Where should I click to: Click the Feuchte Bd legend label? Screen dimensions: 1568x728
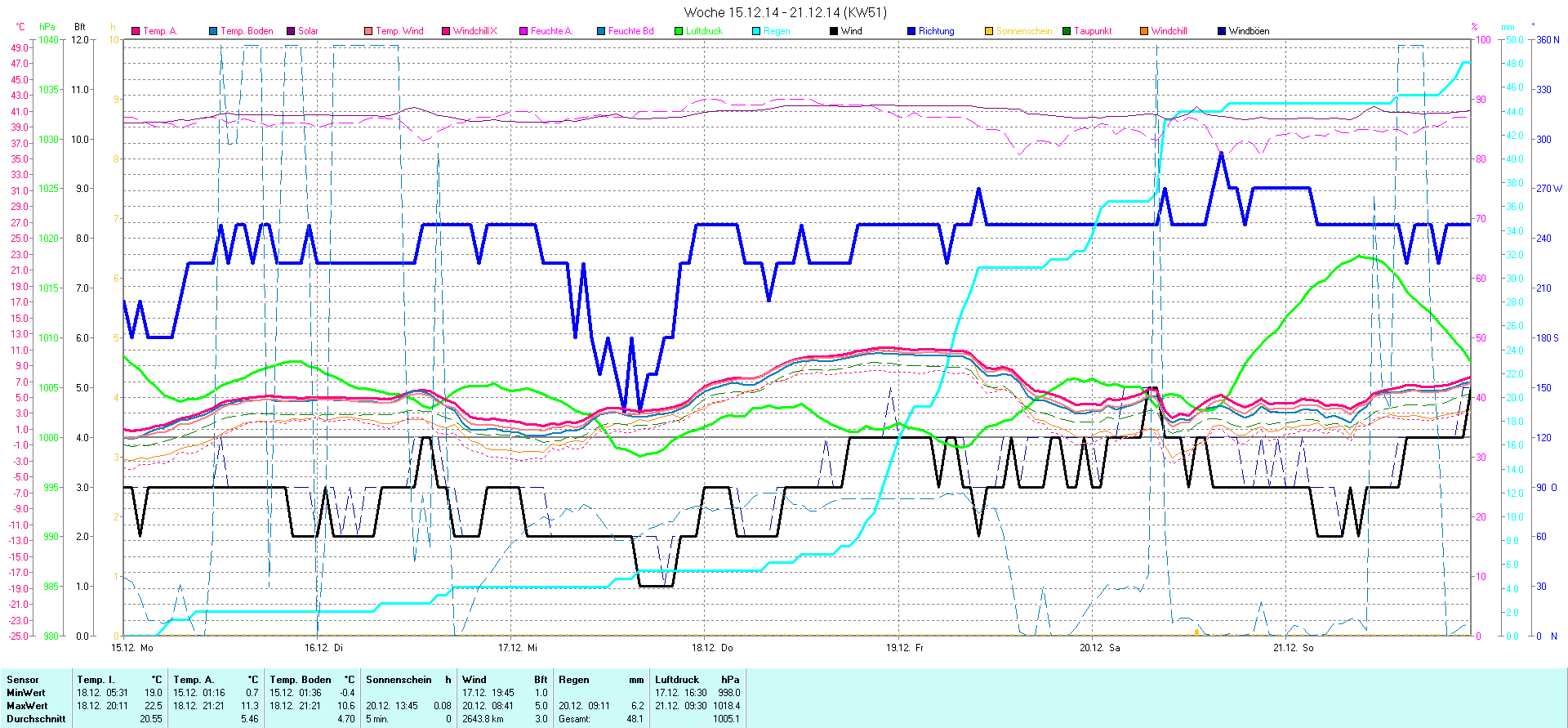pos(630,31)
